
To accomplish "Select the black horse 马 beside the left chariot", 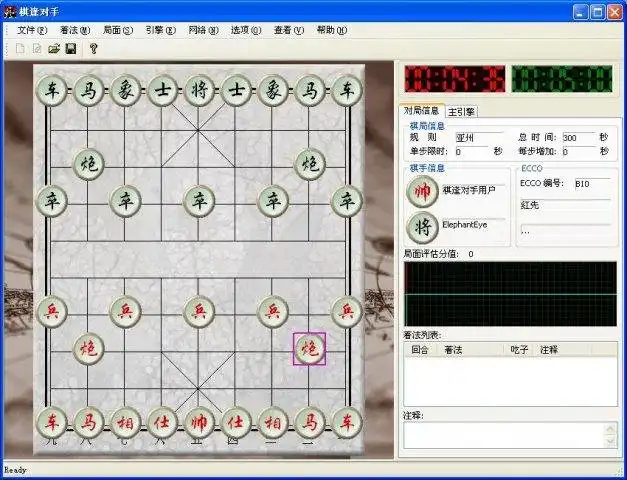I will coord(88,91).
